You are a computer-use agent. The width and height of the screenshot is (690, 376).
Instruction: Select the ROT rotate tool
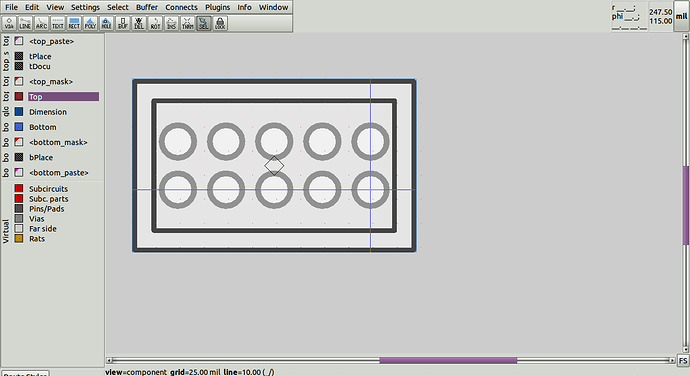click(155, 23)
